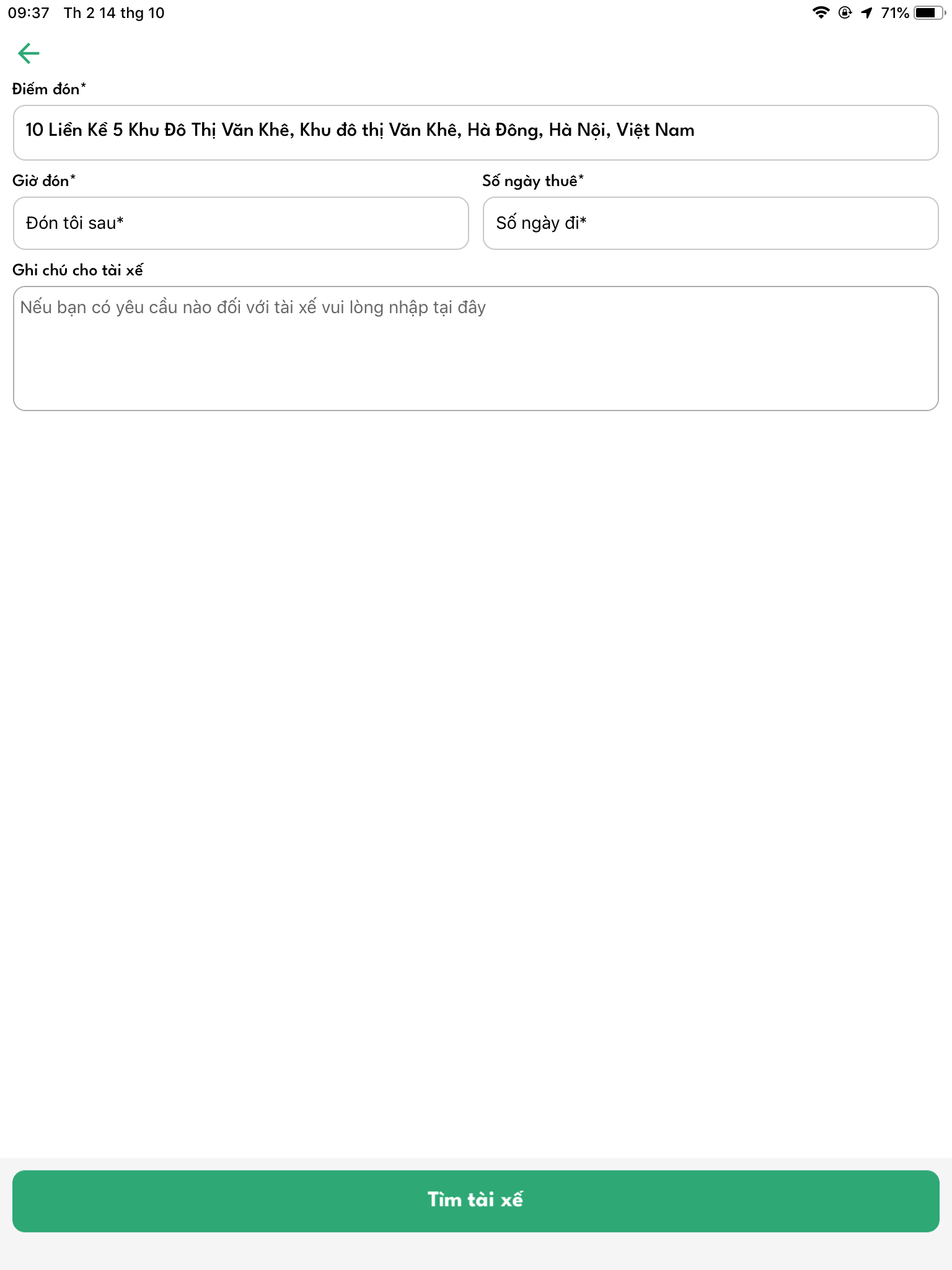Tap the date Th 2 14 thg 10

(114, 12)
